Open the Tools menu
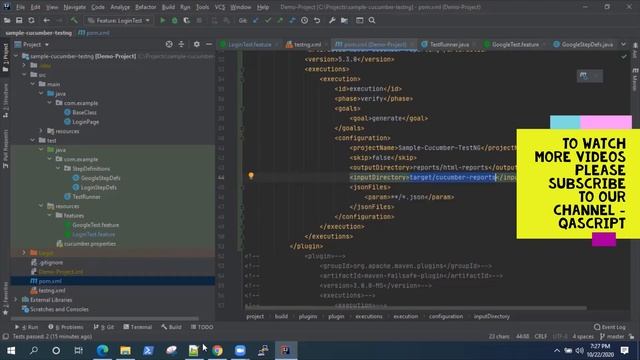The height and width of the screenshot is (360, 640). [202, 7]
